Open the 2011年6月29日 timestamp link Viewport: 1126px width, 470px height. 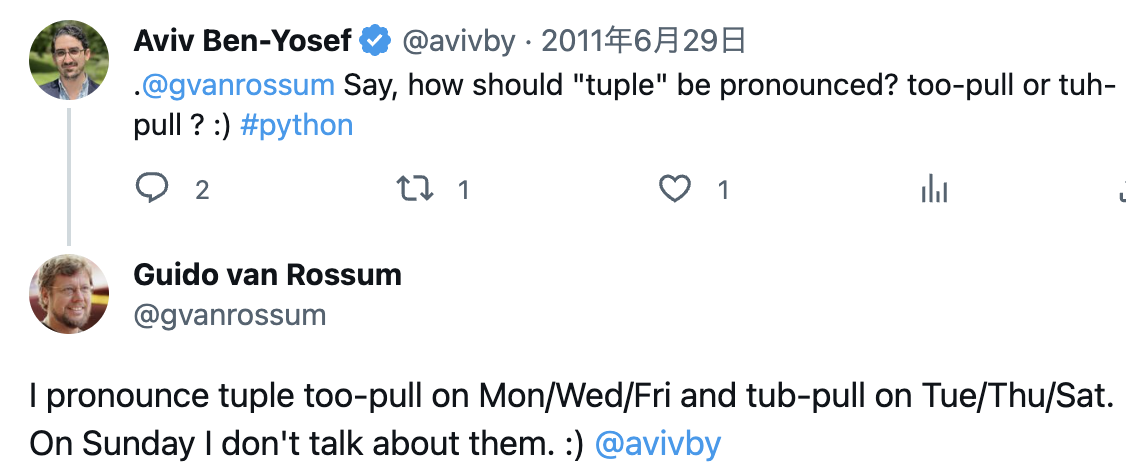tap(644, 41)
